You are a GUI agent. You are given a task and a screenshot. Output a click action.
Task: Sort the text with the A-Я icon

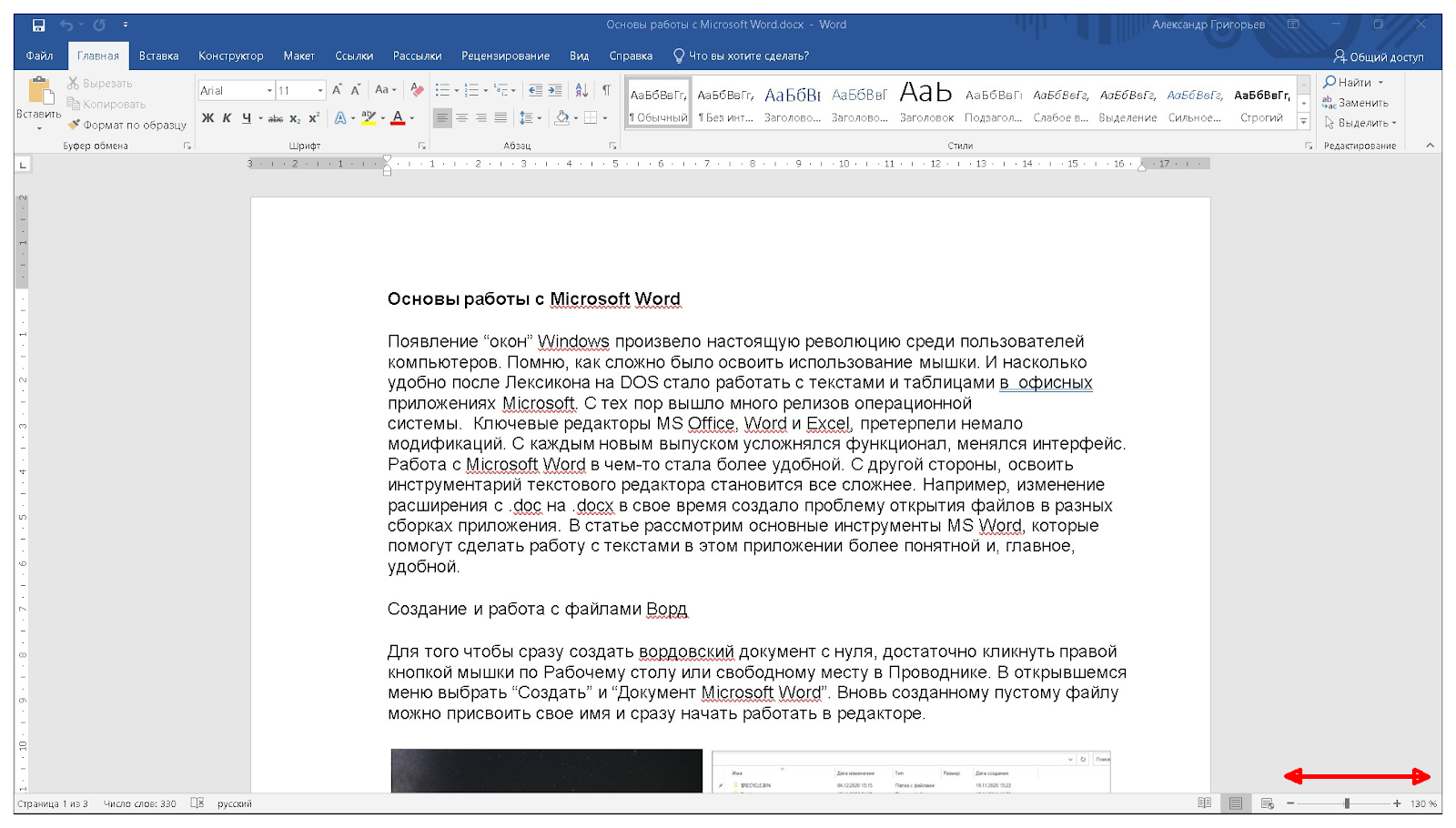(581, 90)
